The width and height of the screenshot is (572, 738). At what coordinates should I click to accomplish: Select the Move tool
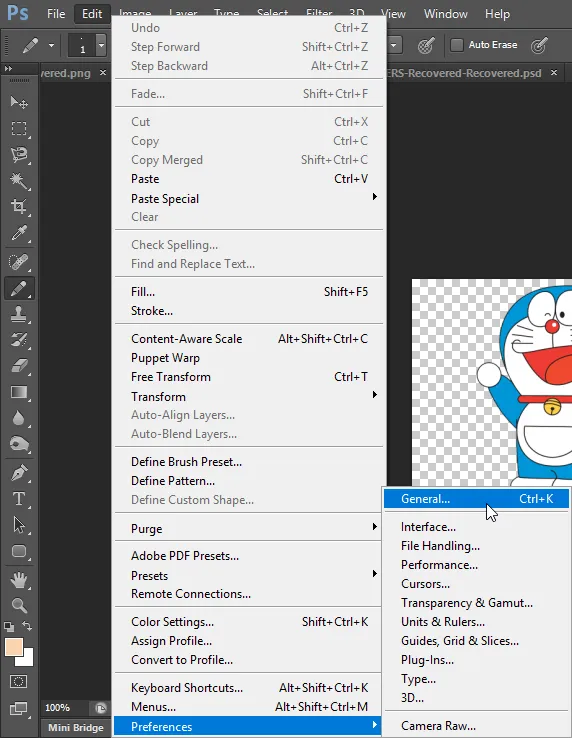click(19, 102)
